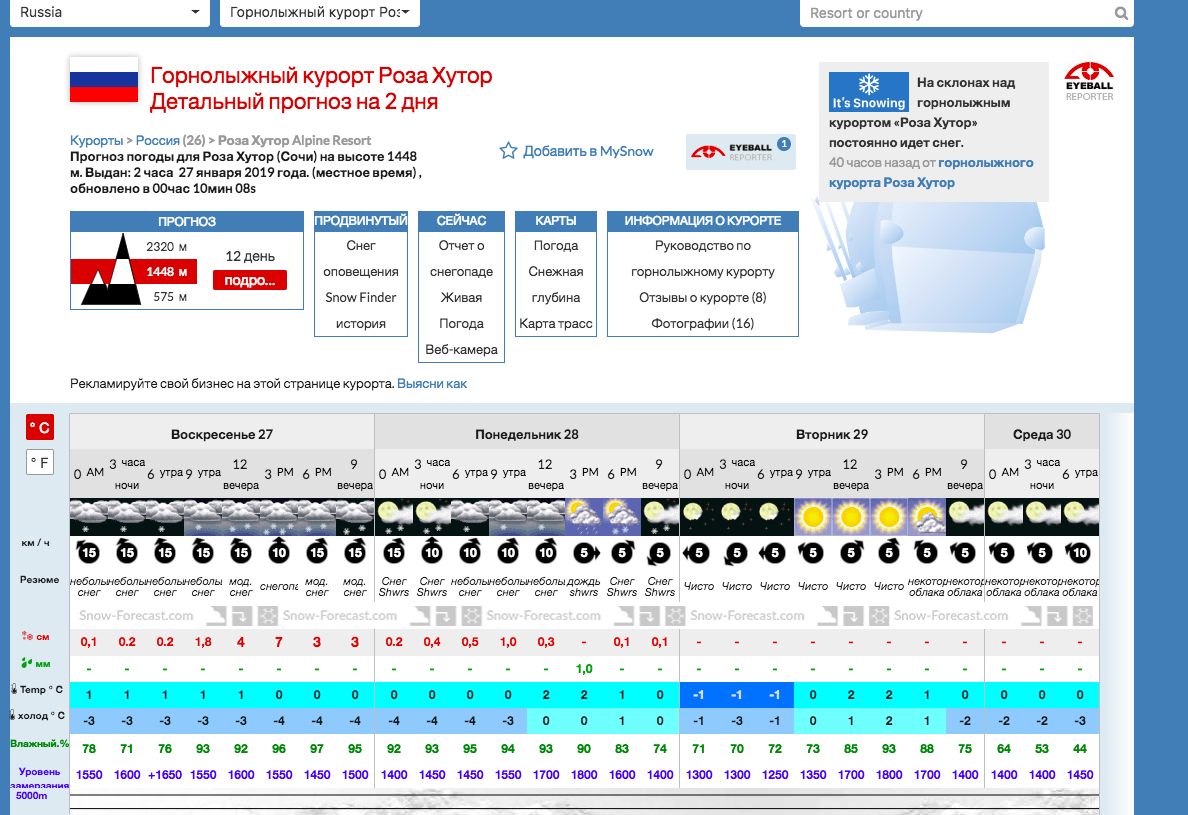
Task: Open Отзывы о курорте (8) link
Action: [x=702, y=298]
